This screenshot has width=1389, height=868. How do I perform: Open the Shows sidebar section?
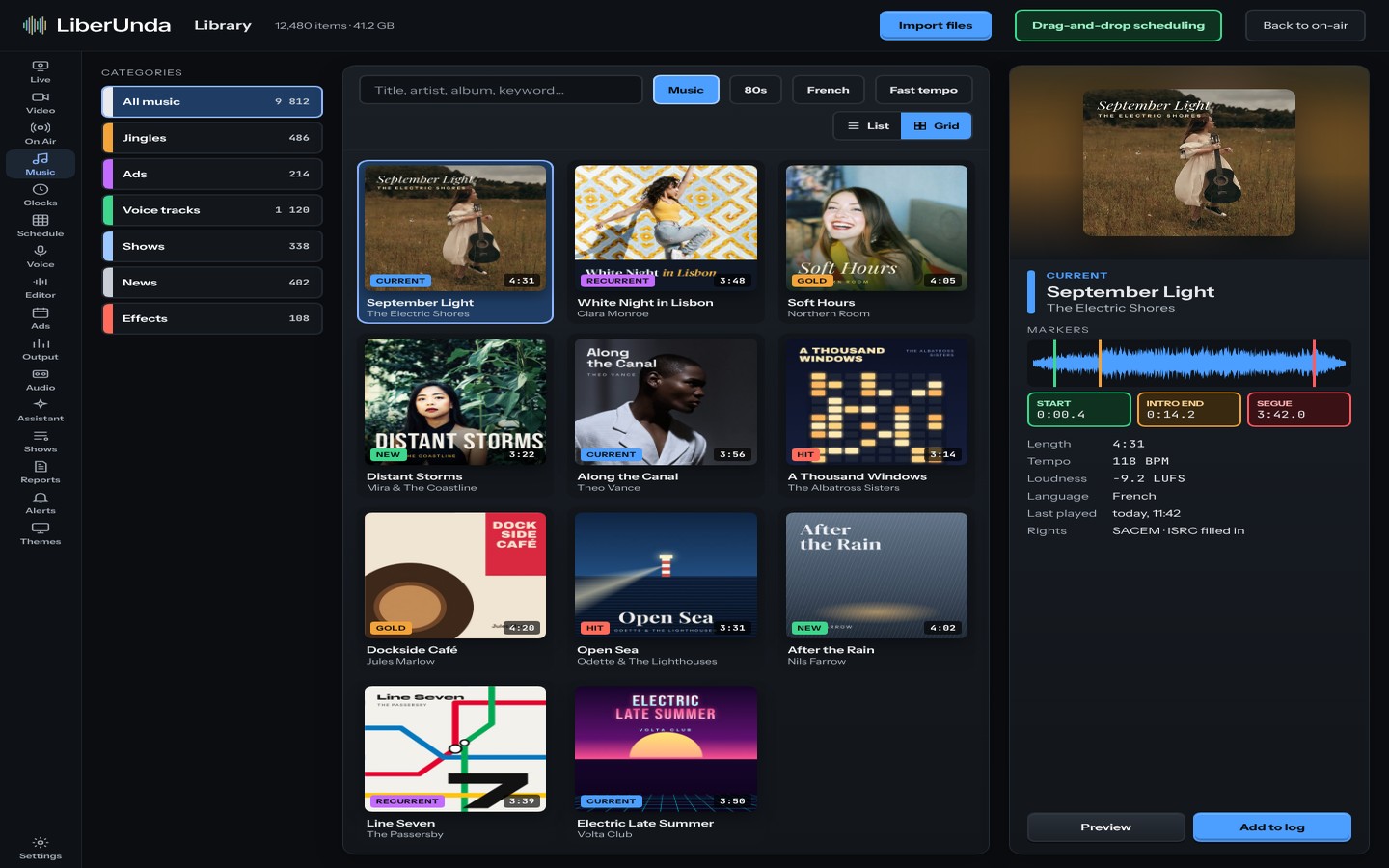click(41, 442)
